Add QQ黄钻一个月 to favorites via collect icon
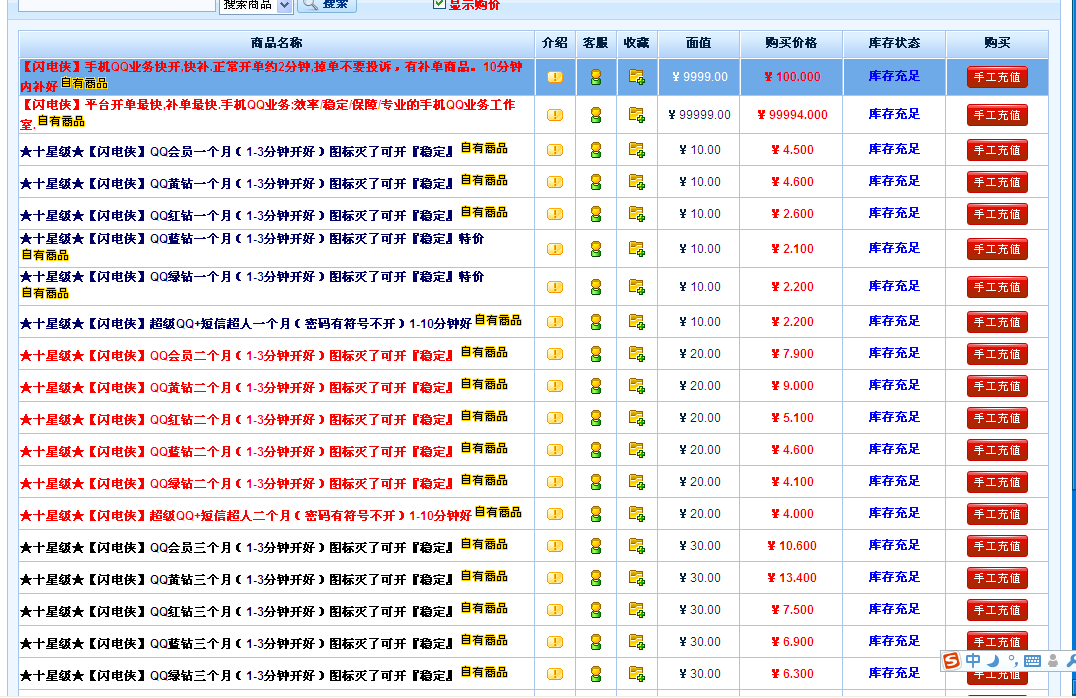1076x698 pixels. [637, 181]
